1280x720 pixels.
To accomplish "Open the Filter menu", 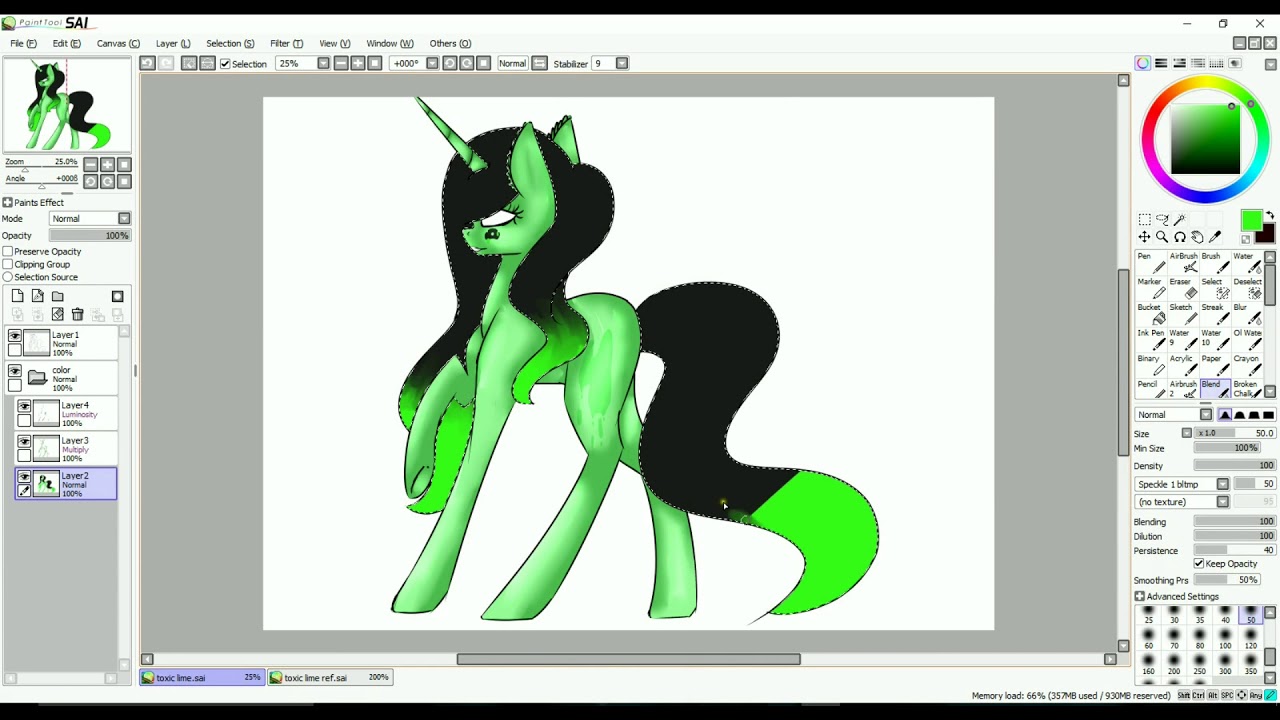I will 286,44.
